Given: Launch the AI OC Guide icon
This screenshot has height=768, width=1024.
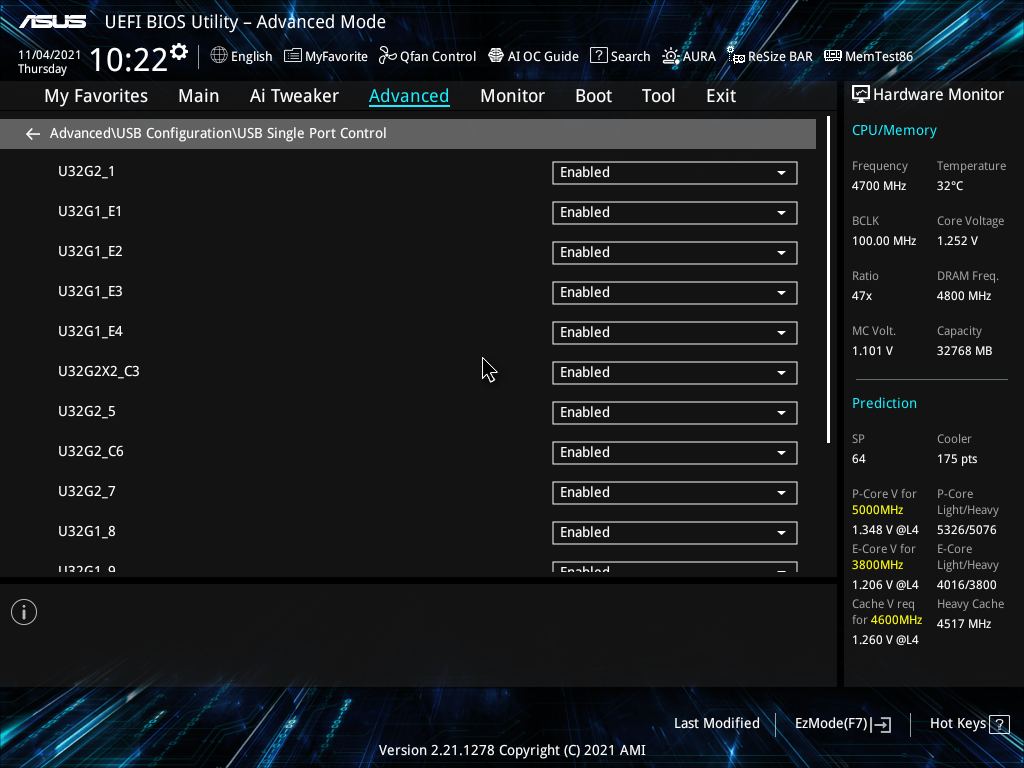Looking at the screenshot, I should 496,56.
